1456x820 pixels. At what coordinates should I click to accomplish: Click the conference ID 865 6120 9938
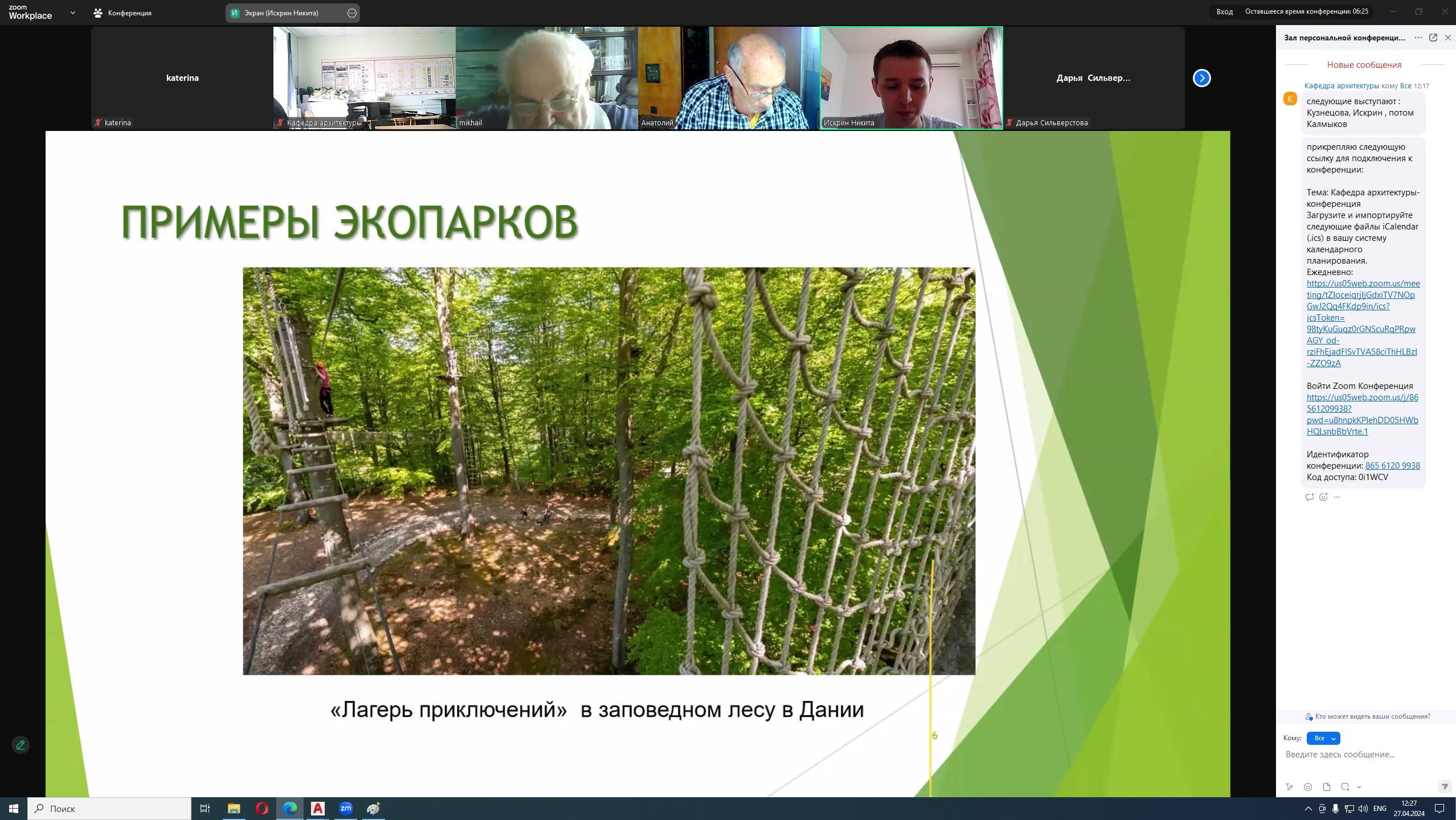point(1392,466)
